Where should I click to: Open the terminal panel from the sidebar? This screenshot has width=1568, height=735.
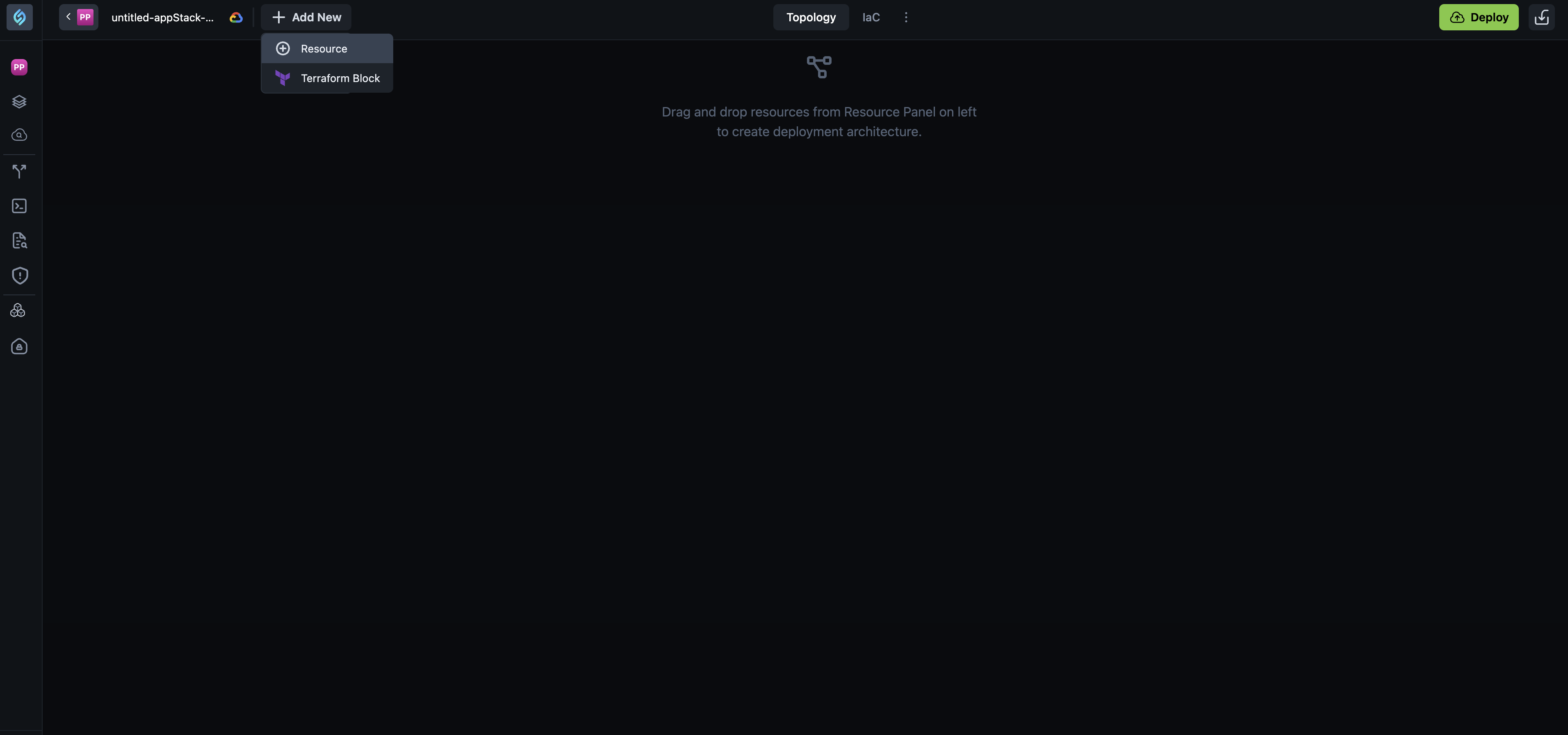point(19,206)
